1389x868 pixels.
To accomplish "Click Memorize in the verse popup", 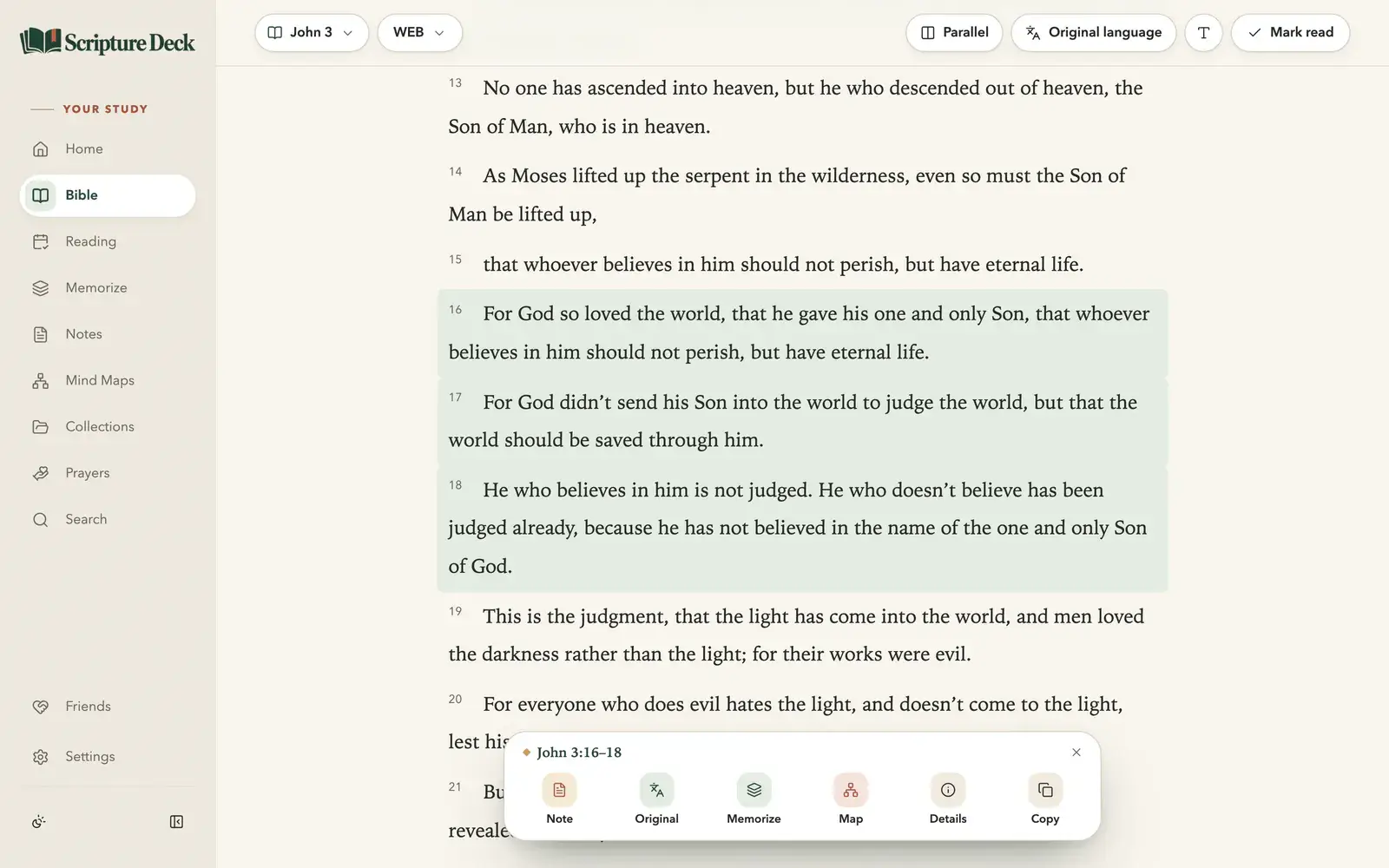I will (754, 799).
